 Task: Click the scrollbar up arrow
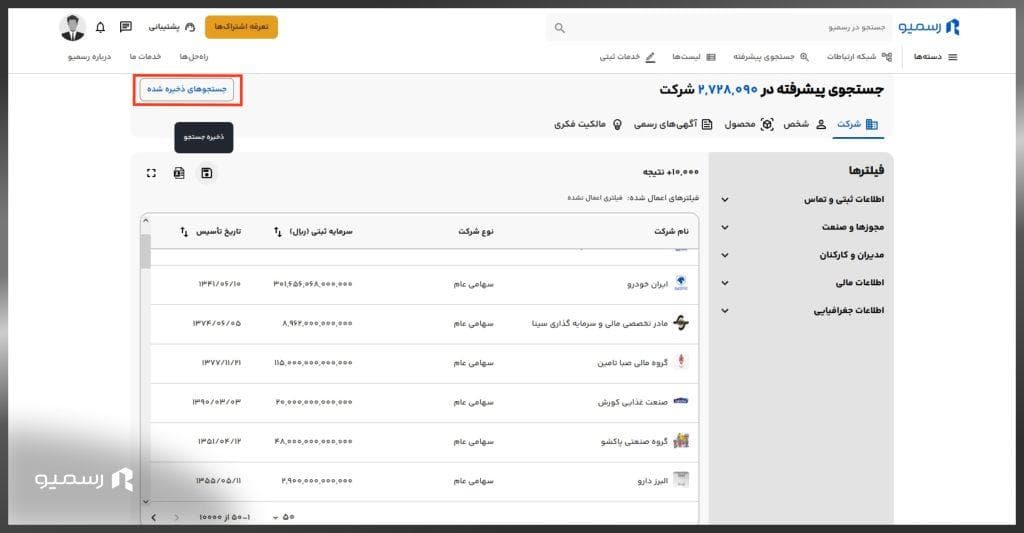146,221
